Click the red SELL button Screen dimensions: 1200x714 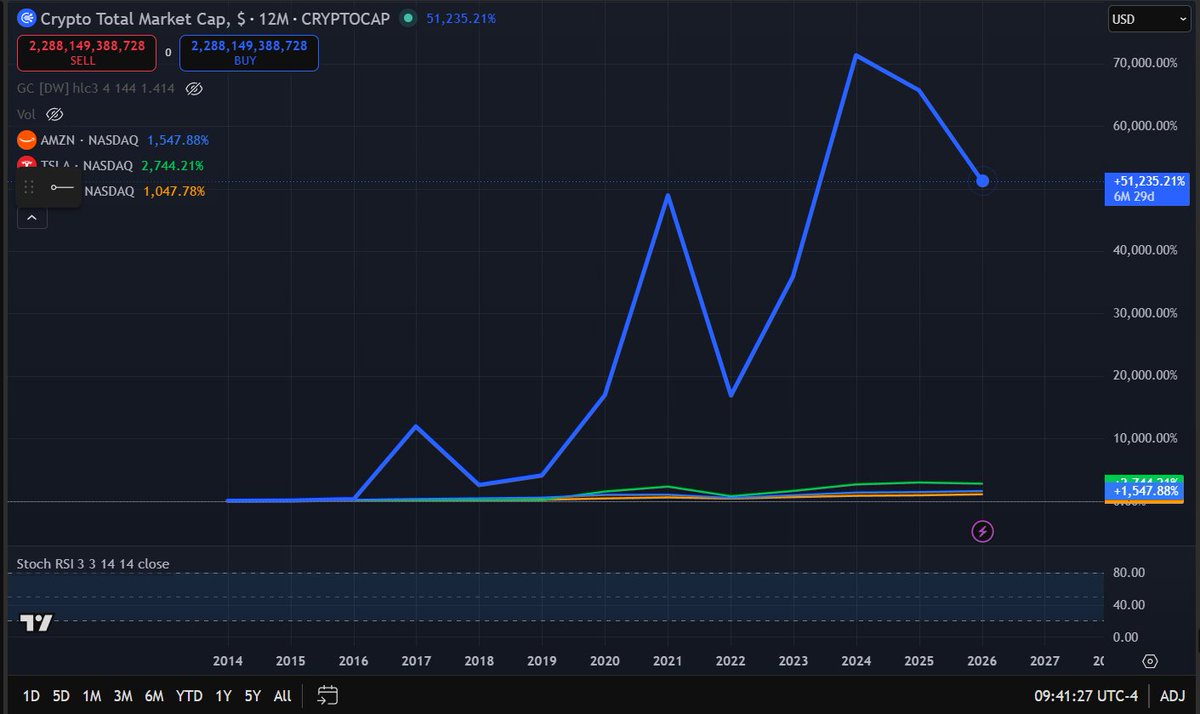click(86, 53)
